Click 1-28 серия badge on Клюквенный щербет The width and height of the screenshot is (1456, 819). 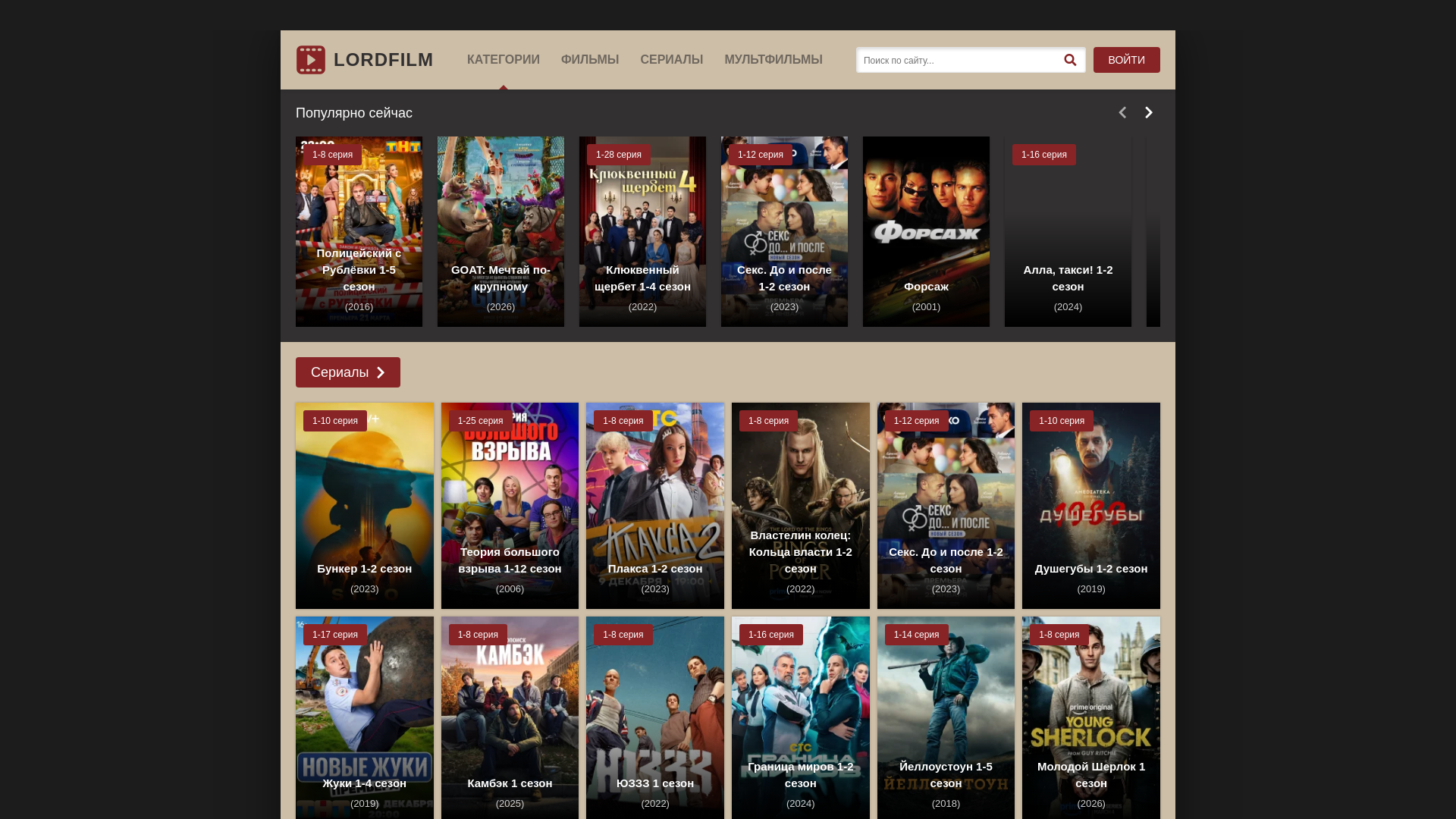[619, 155]
